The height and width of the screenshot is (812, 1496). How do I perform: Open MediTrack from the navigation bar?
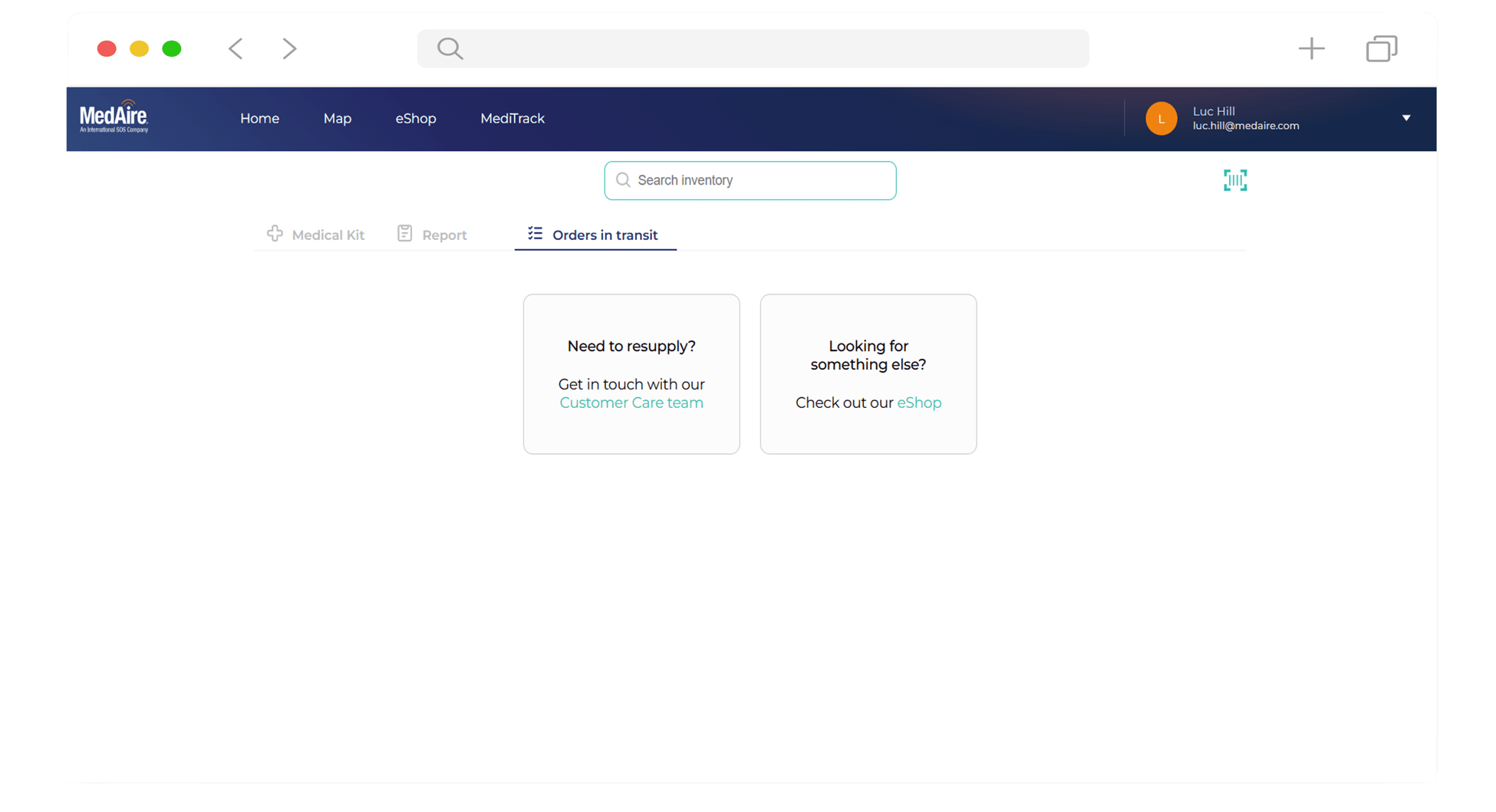pyautogui.click(x=512, y=118)
